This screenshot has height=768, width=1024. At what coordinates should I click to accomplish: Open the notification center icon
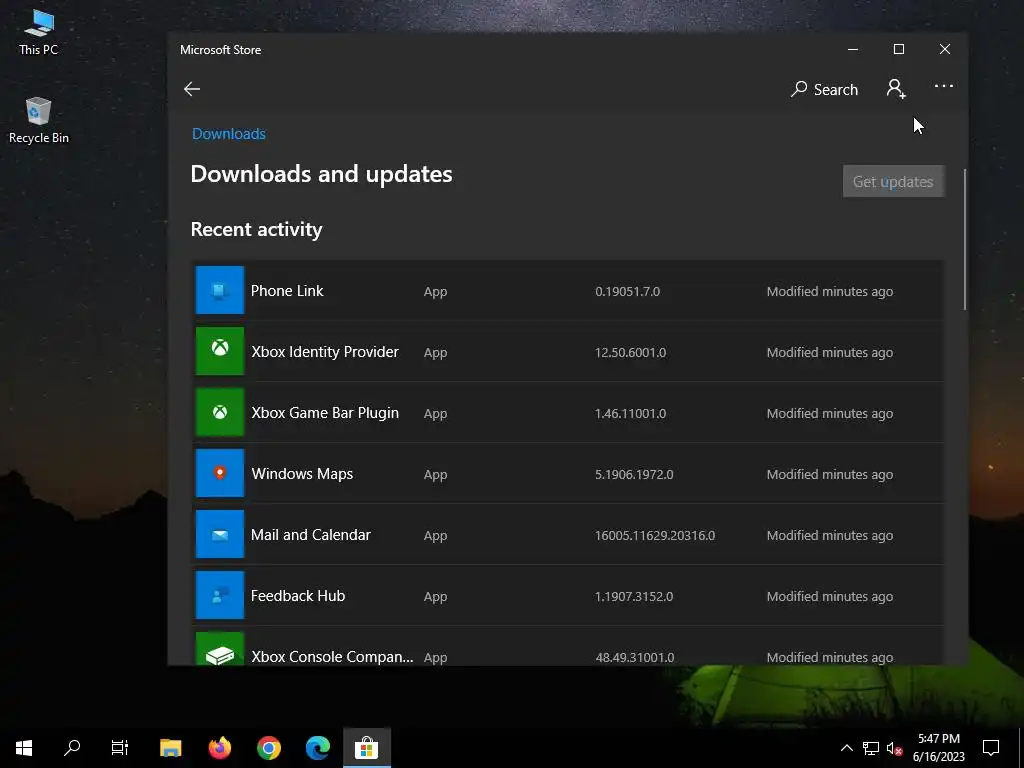(991, 748)
